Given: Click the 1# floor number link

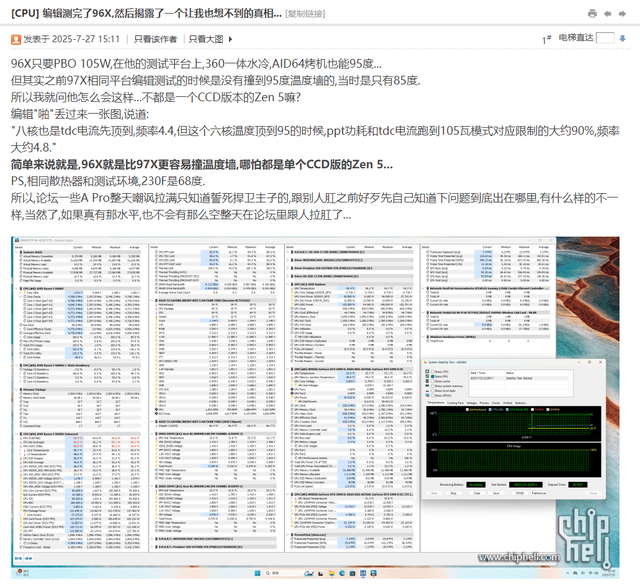Looking at the screenshot, I should (x=547, y=38).
